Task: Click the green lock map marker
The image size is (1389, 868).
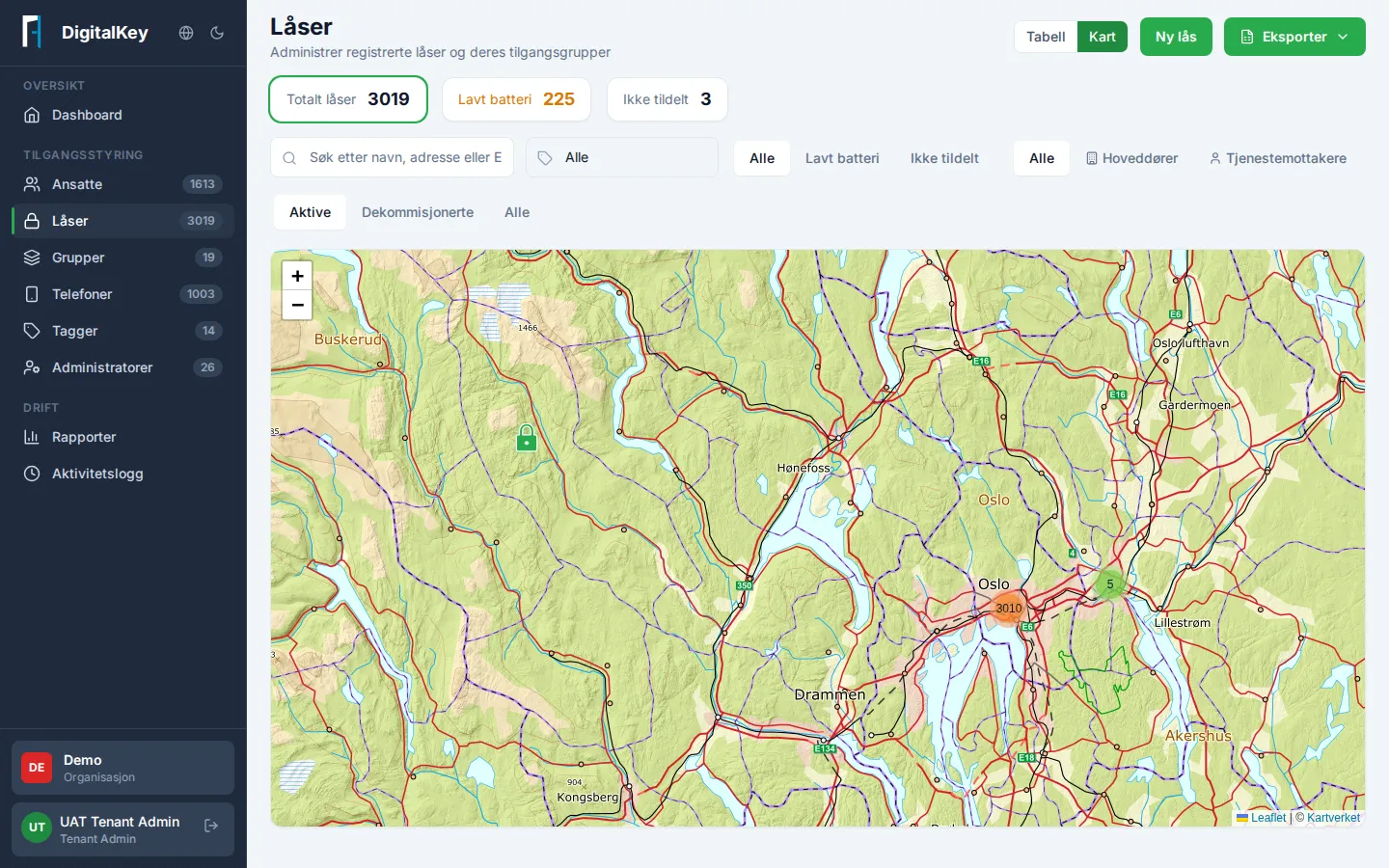Action: click(x=527, y=439)
